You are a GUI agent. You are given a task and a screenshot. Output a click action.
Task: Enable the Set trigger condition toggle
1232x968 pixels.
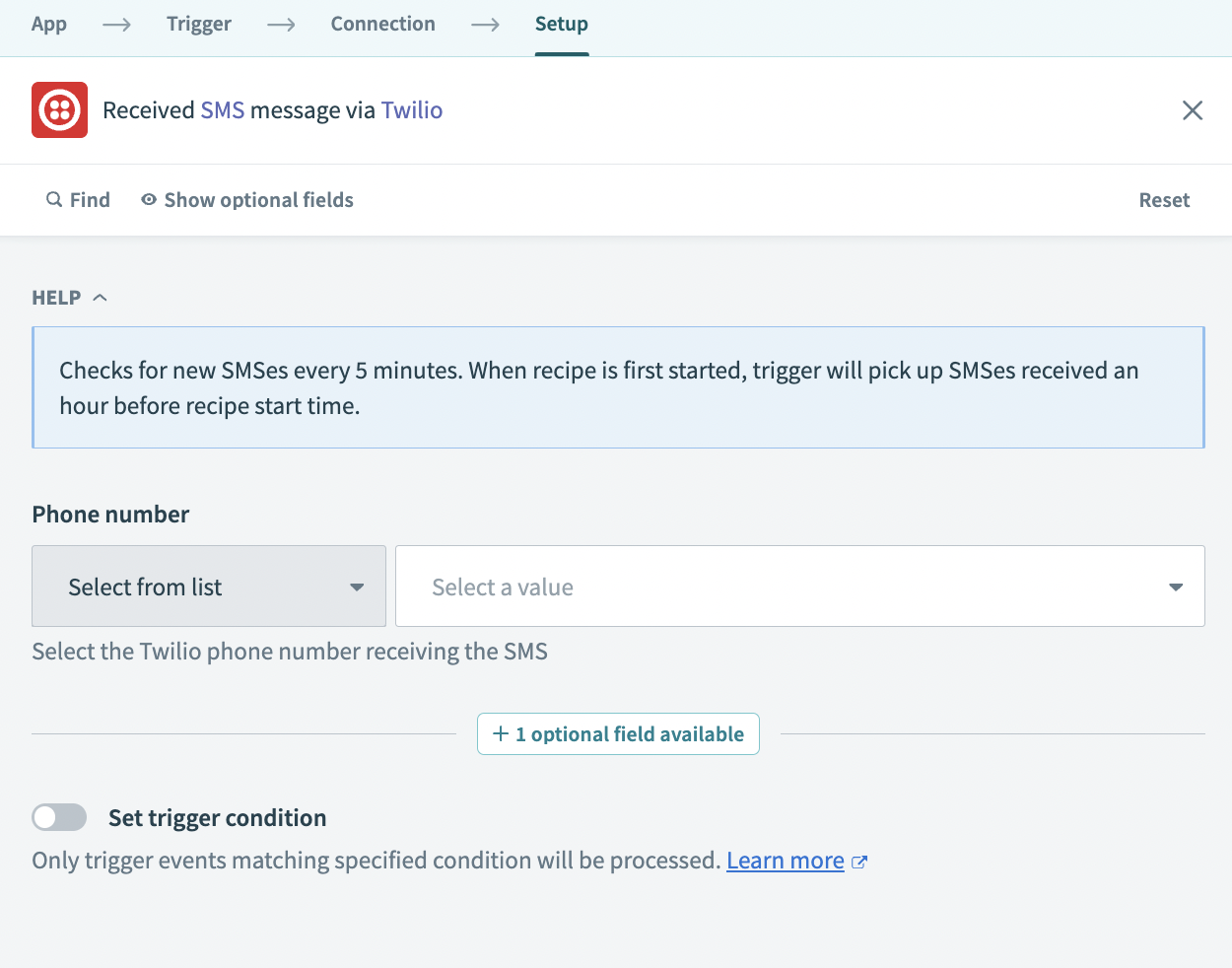[59, 817]
